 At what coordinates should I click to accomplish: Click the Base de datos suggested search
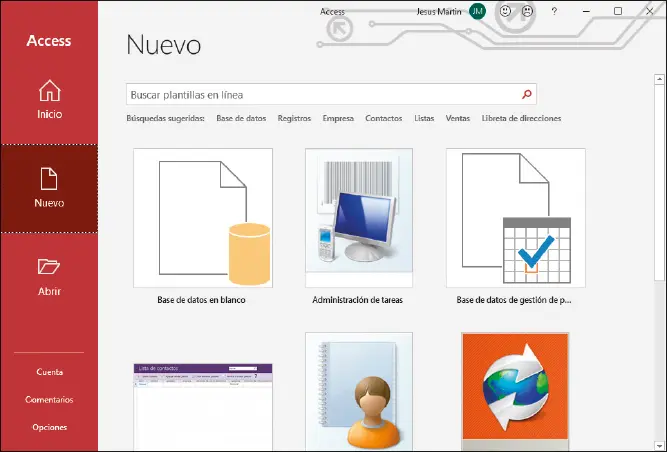241,118
